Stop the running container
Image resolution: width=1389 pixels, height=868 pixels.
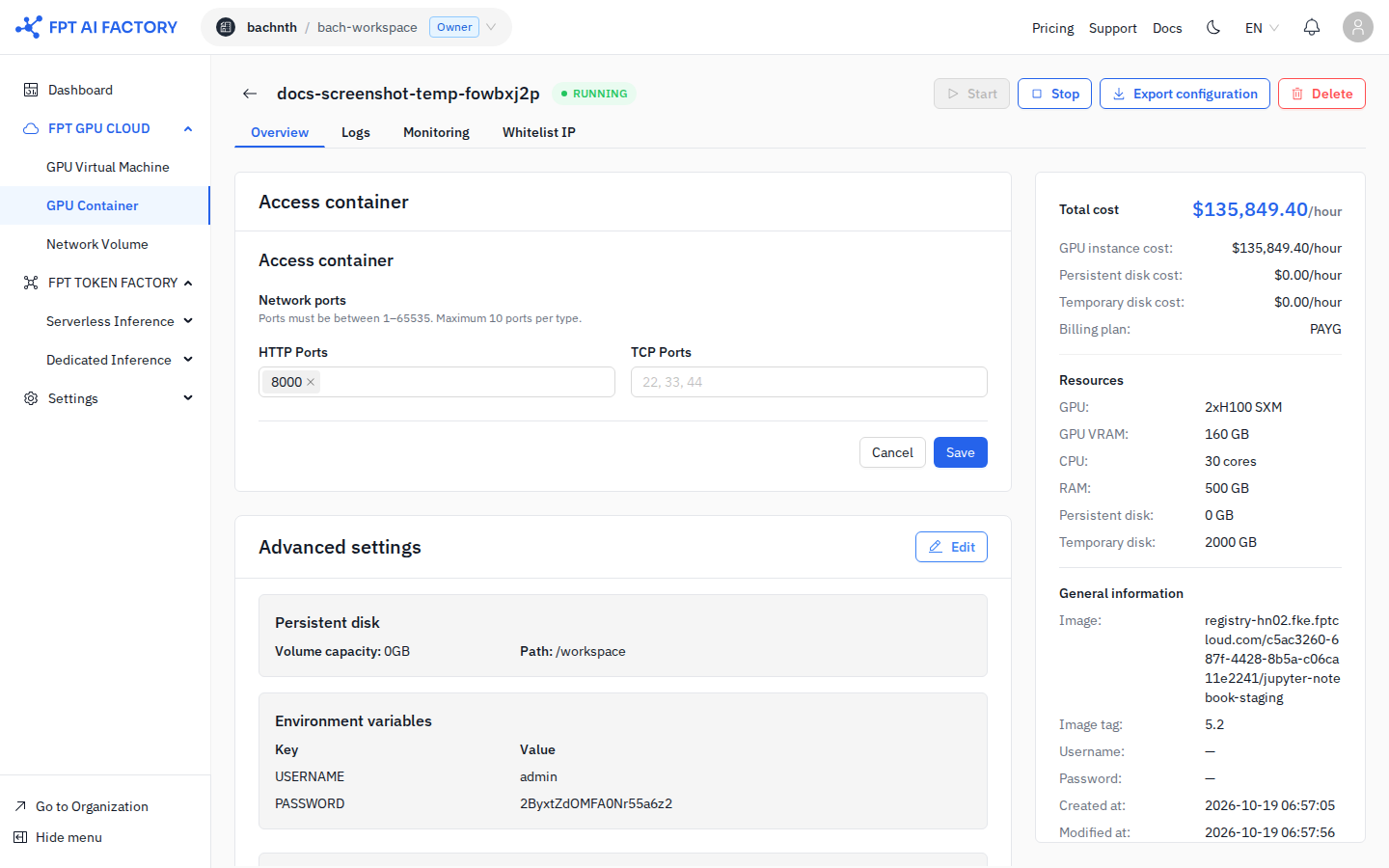point(1054,94)
